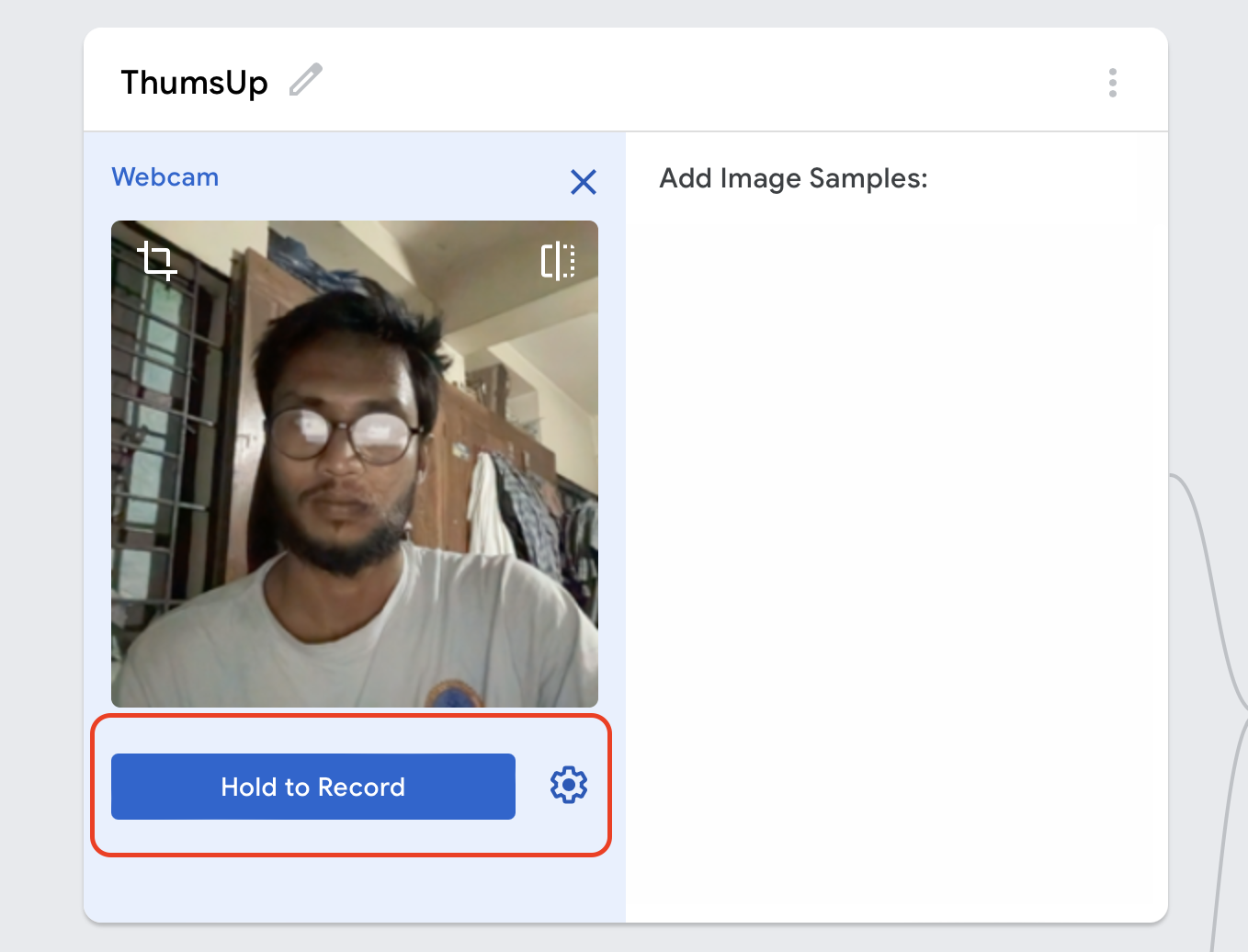This screenshot has height=952, width=1248.
Task: Select the crop icon on webcam preview
Action: coord(157,261)
